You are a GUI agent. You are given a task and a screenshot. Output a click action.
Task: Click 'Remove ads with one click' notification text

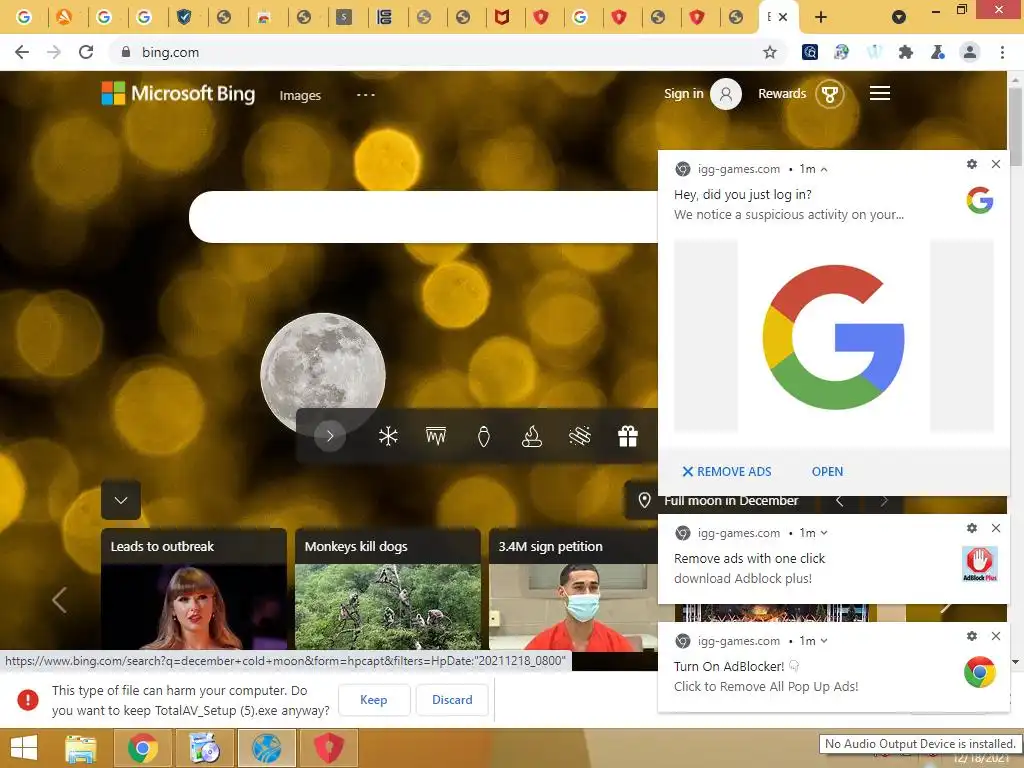[x=749, y=558]
